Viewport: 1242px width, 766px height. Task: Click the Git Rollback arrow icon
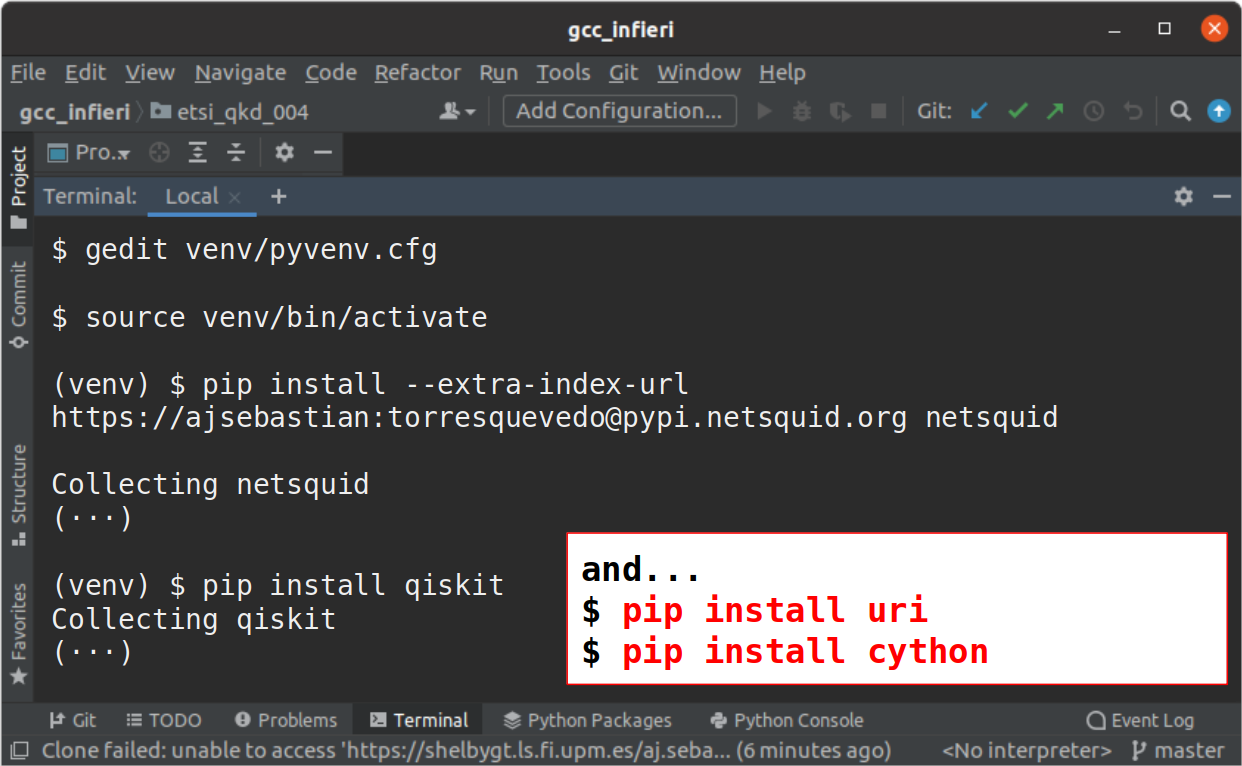(x=1132, y=111)
